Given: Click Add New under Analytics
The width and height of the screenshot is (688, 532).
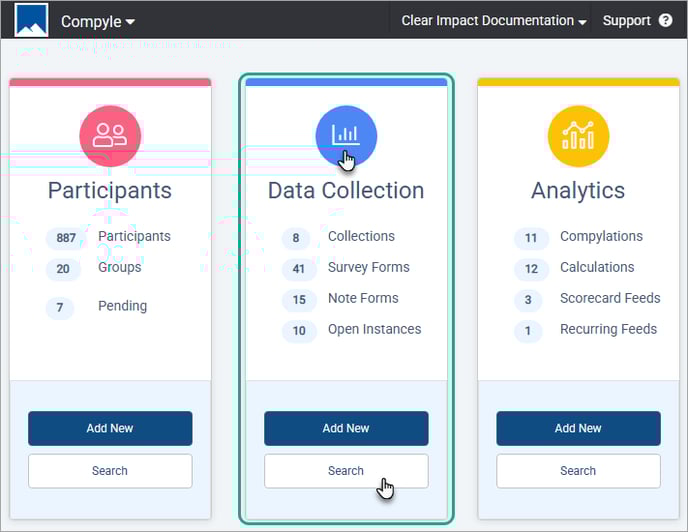Looking at the screenshot, I should click(x=578, y=428).
